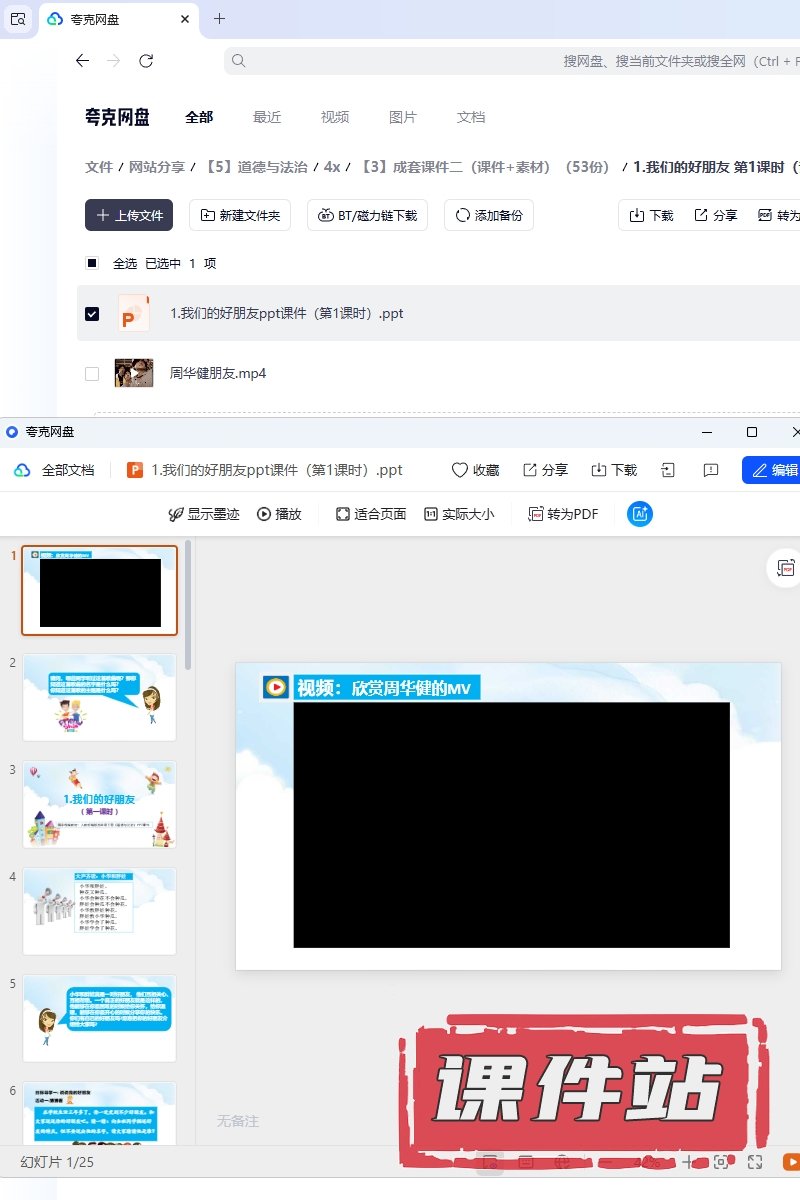800x1200 pixels.
Task: Check the 周华健朋友.mp4 file checkbox
Action: [92, 374]
